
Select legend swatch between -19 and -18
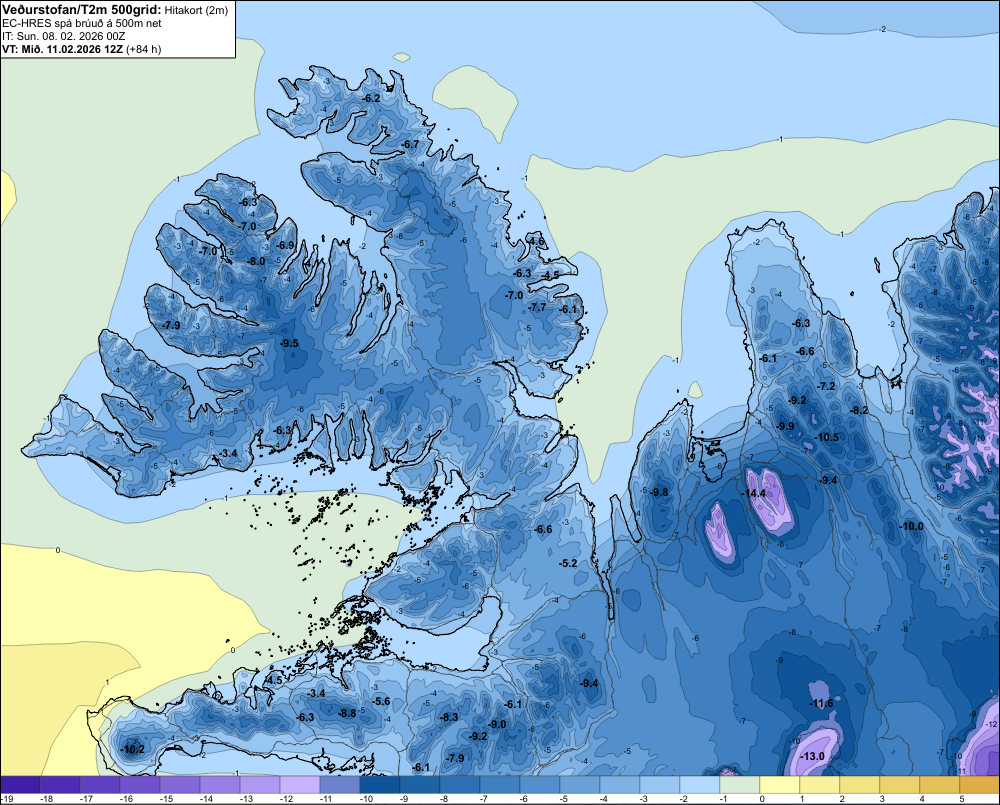point(20,785)
